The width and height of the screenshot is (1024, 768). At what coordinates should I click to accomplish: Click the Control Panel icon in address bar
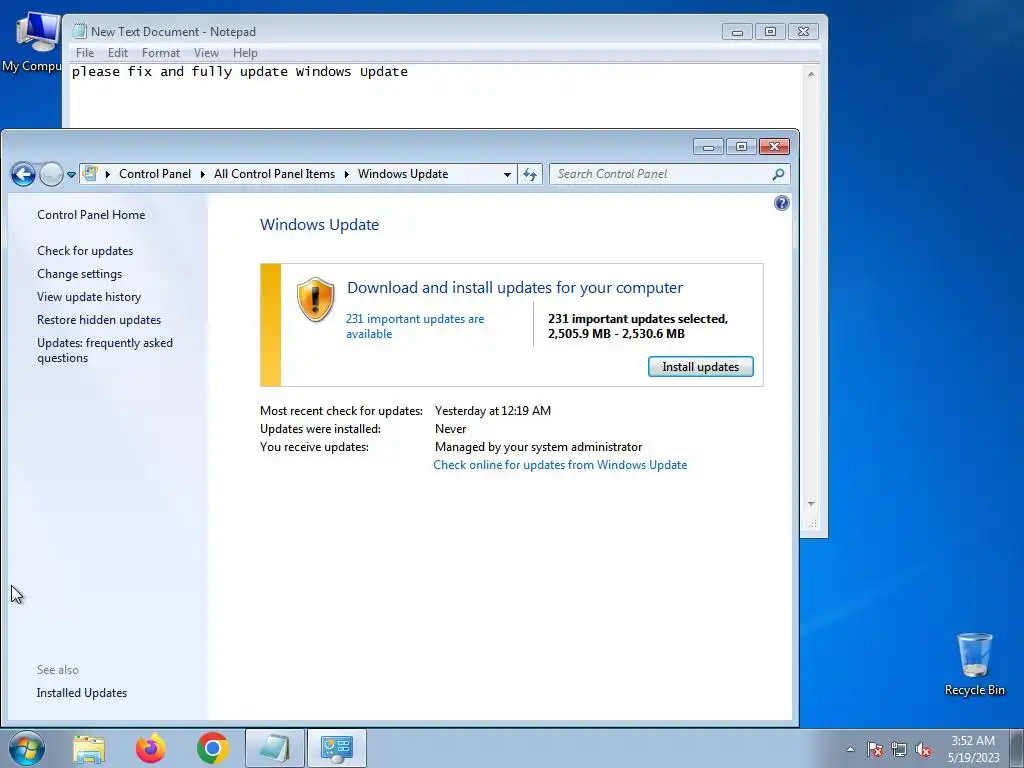point(91,174)
